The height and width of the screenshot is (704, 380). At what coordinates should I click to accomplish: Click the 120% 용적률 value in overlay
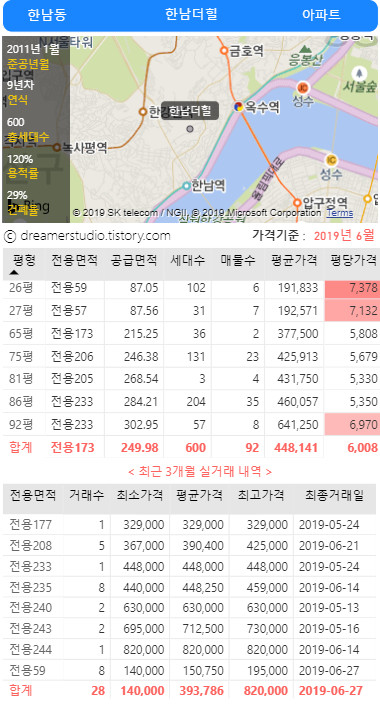point(20,159)
